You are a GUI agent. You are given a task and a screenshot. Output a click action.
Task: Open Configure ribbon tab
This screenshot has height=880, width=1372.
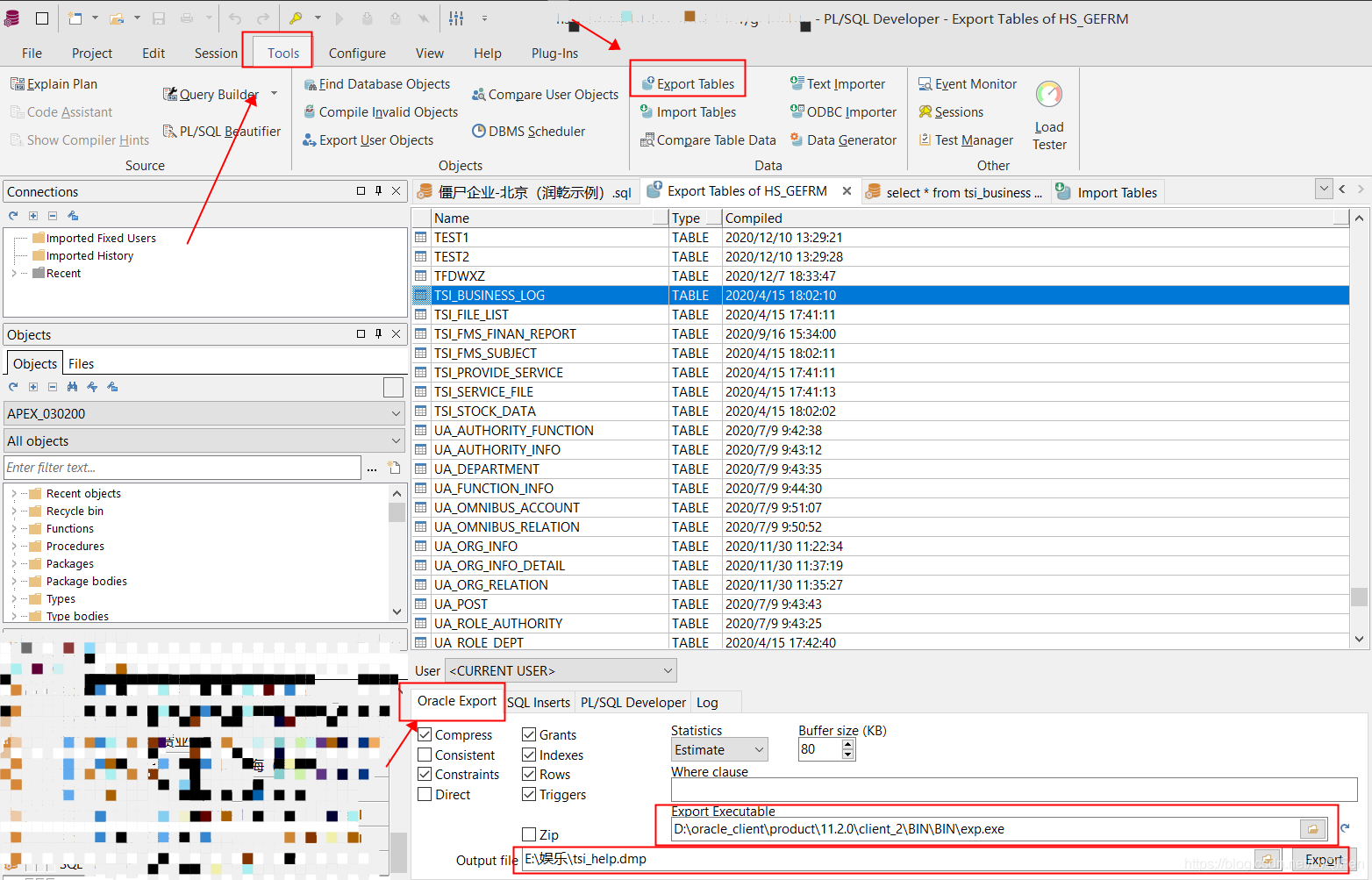[x=357, y=54]
